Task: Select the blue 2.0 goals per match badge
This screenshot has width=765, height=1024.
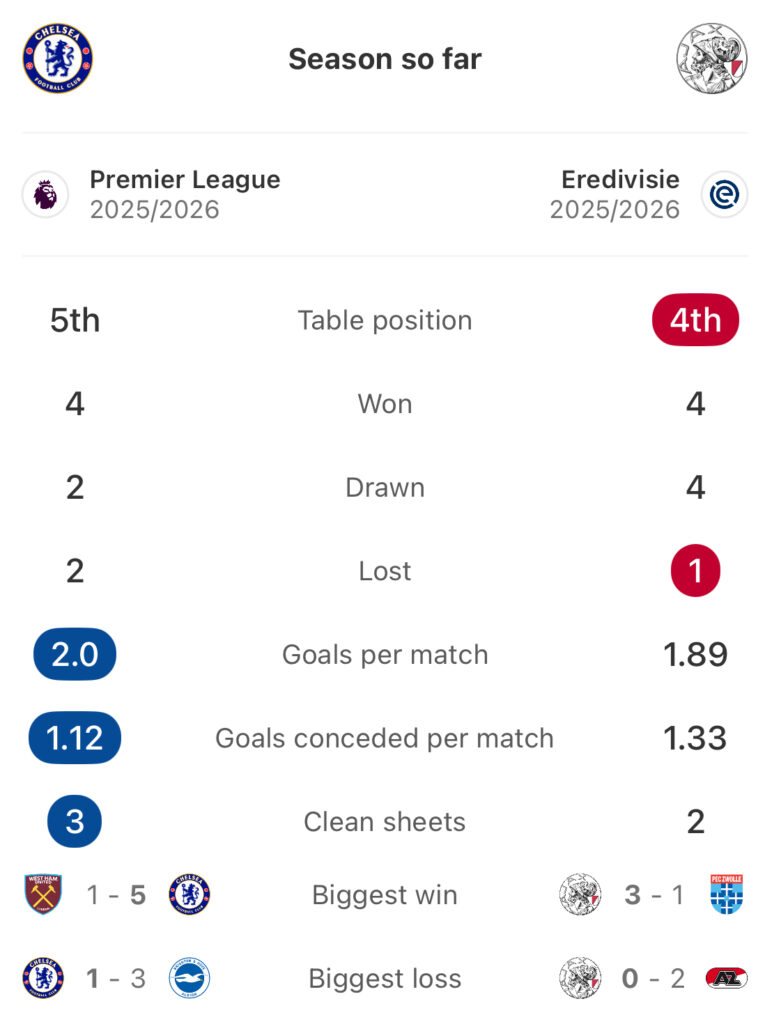Action: coord(74,654)
